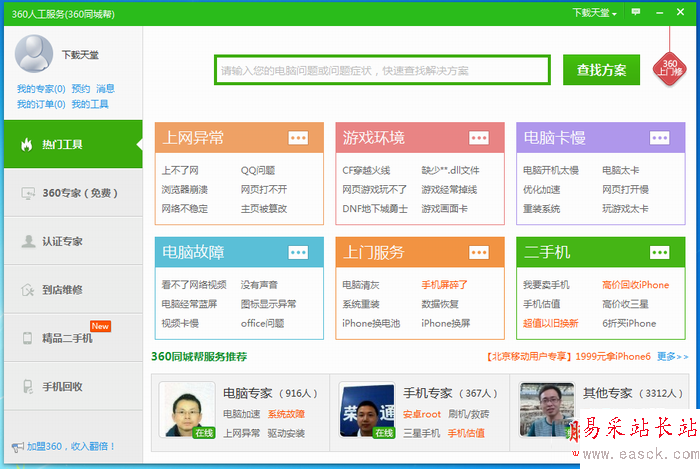Click the flame icon beside 热门工具
The width and height of the screenshot is (700, 469).
tap(27, 145)
